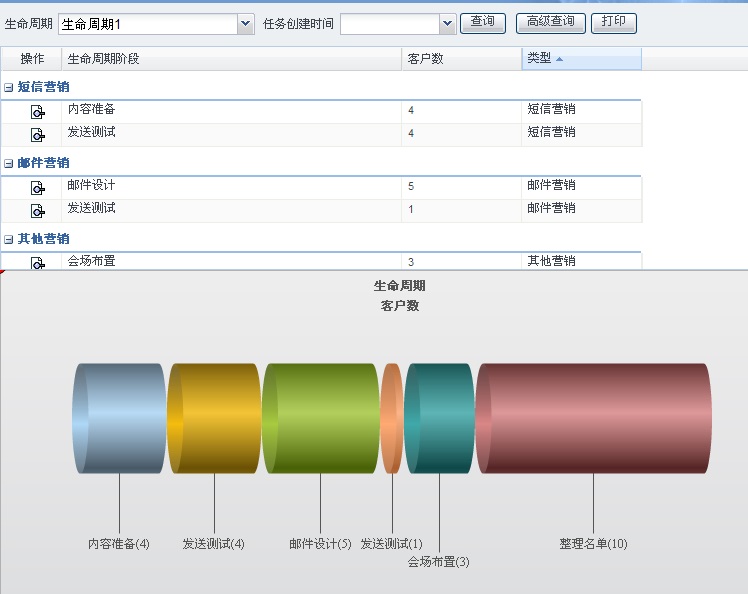Open action icon for 会场布置 row
This screenshot has width=748, height=594.
pyautogui.click(x=38, y=263)
